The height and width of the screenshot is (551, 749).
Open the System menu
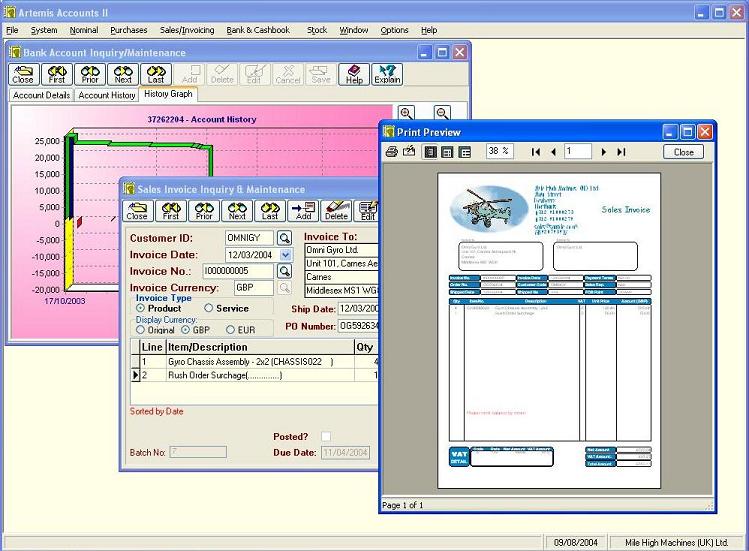pyautogui.click(x=44, y=30)
